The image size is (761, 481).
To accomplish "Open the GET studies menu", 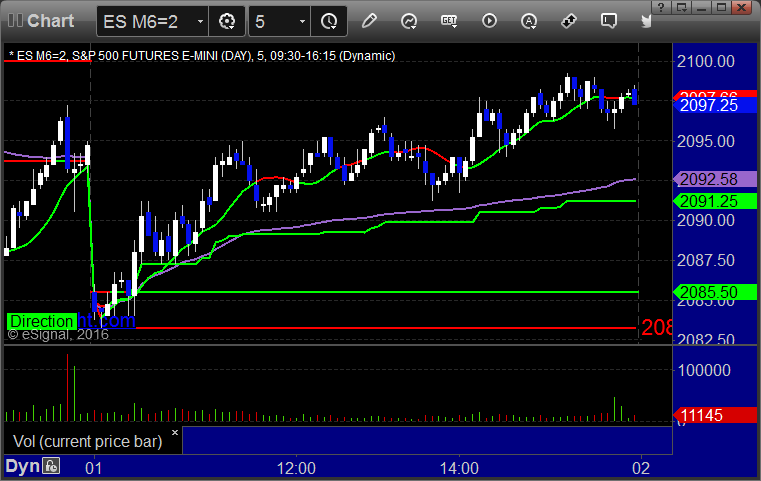I will (449, 21).
